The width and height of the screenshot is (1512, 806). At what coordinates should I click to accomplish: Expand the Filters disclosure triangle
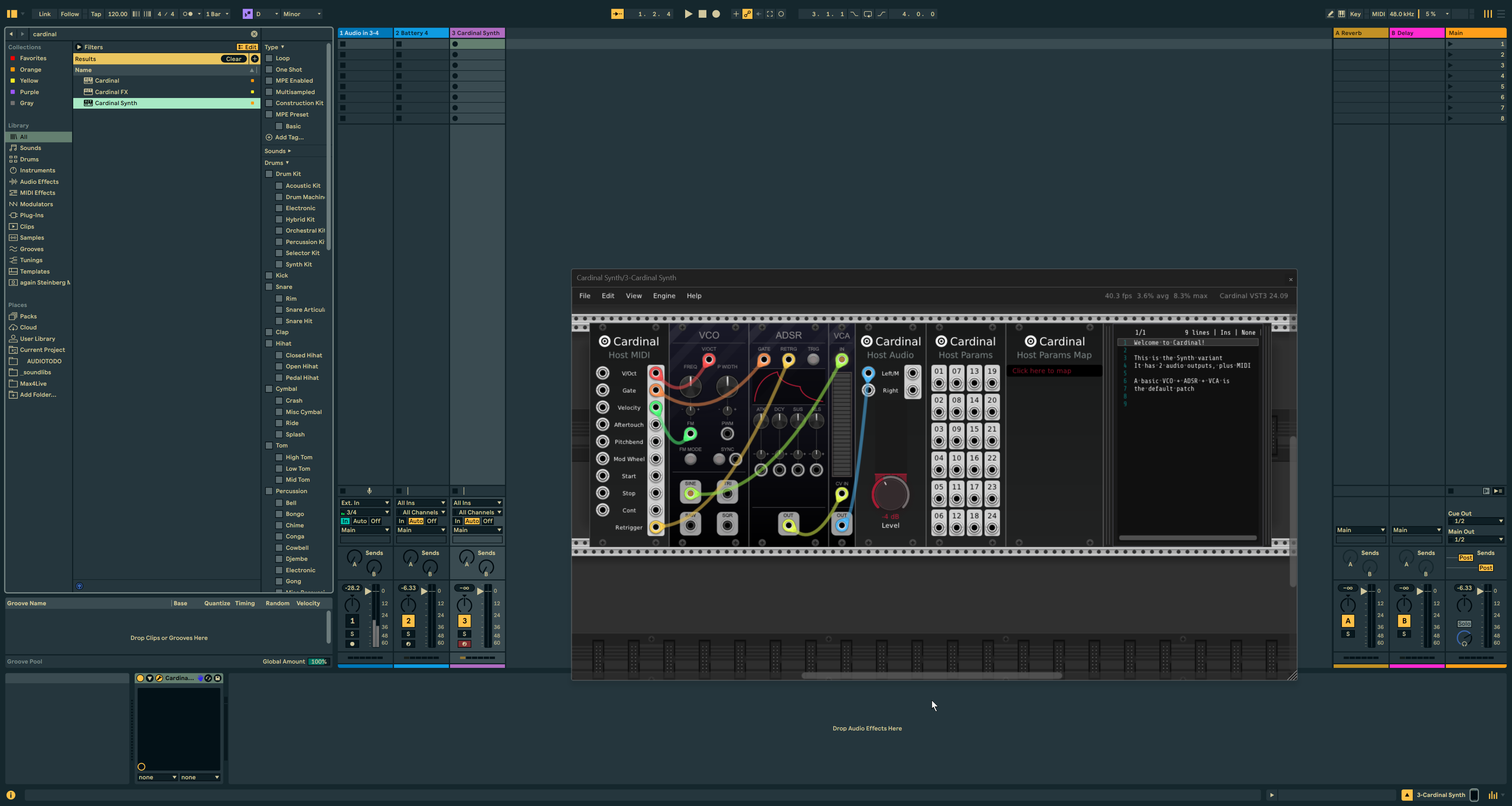[x=79, y=47]
